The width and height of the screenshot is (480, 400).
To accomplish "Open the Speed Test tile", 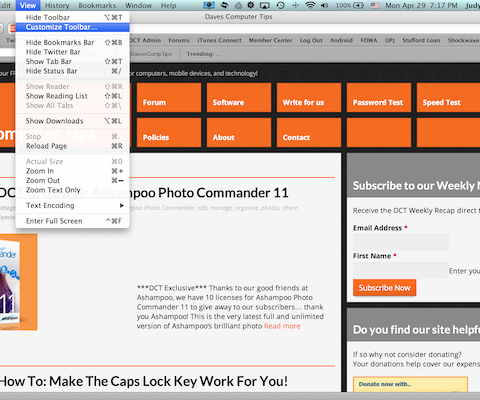I will point(448,97).
